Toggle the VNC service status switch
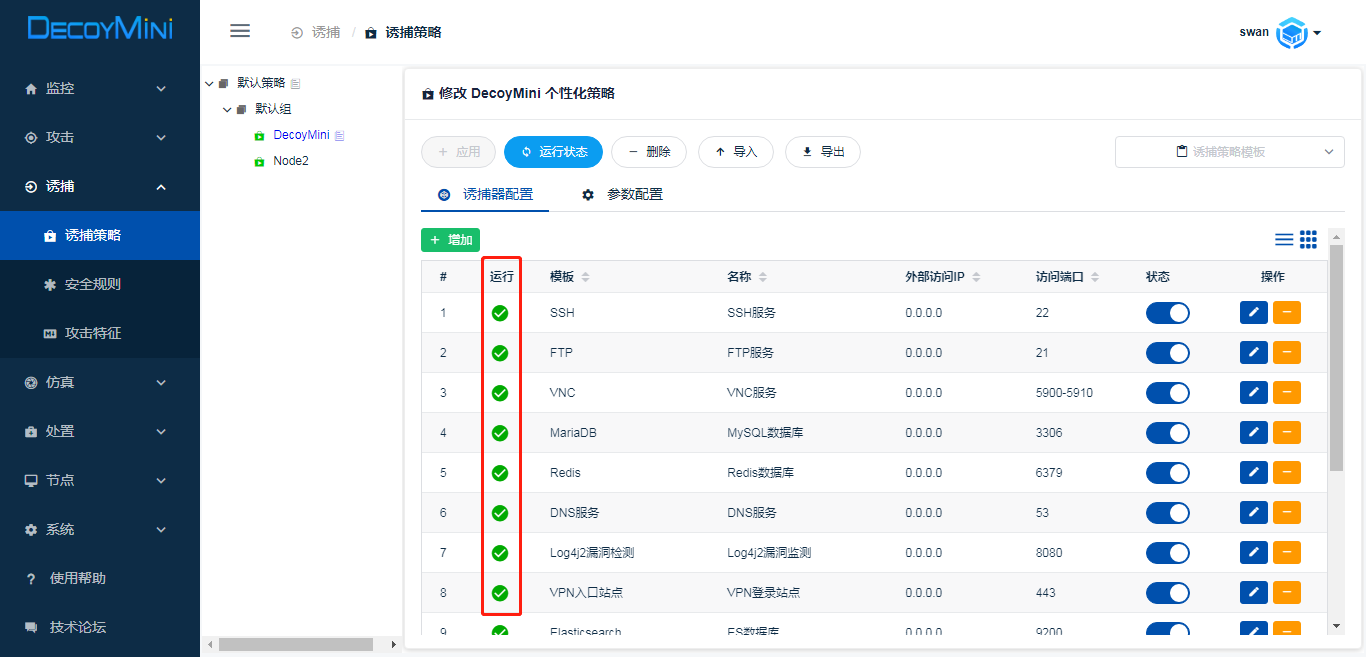 1167,393
